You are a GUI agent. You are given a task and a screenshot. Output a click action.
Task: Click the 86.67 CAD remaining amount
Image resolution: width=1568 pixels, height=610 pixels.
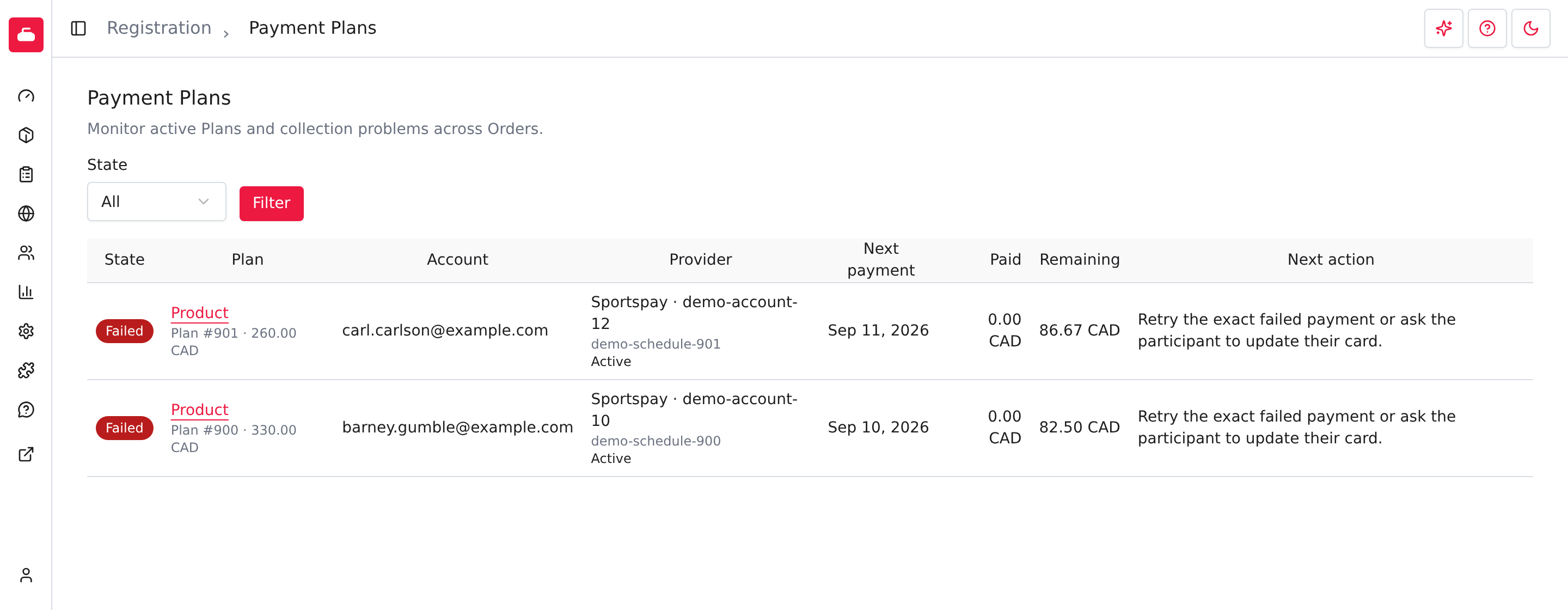tap(1079, 331)
